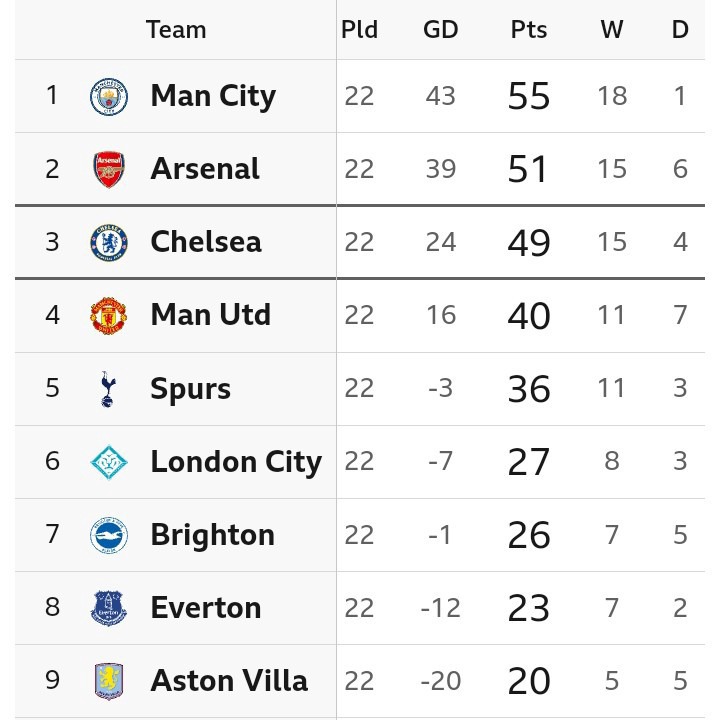Click the Aston Villa lion badge
This screenshot has height=720, width=720.
point(109,681)
